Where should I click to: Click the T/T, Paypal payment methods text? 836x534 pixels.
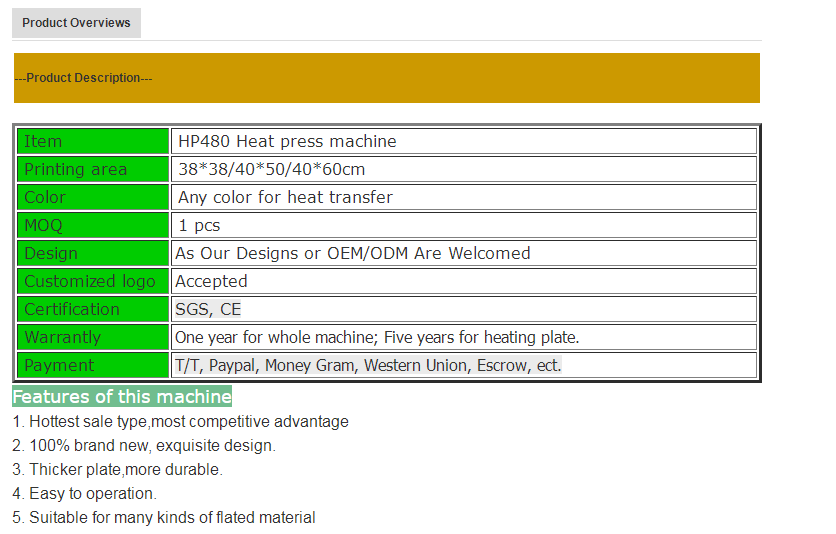coord(368,365)
